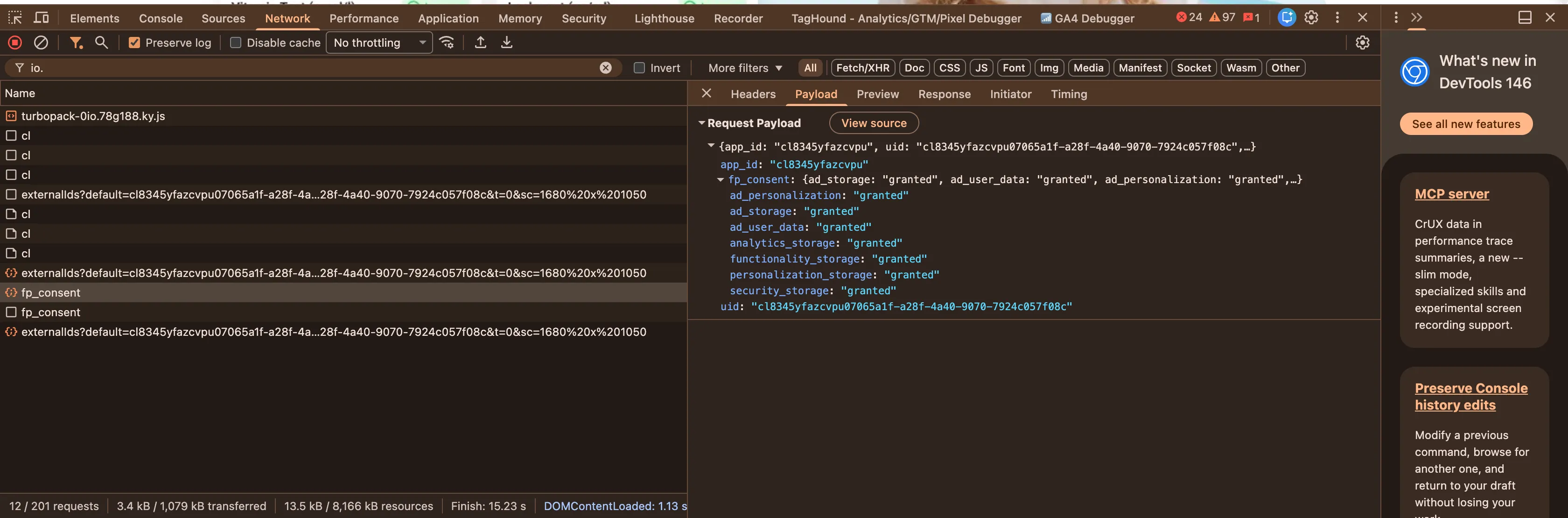Open the No throttling dropdown
Viewport: 1568px width, 518px height.
pyautogui.click(x=379, y=43)
